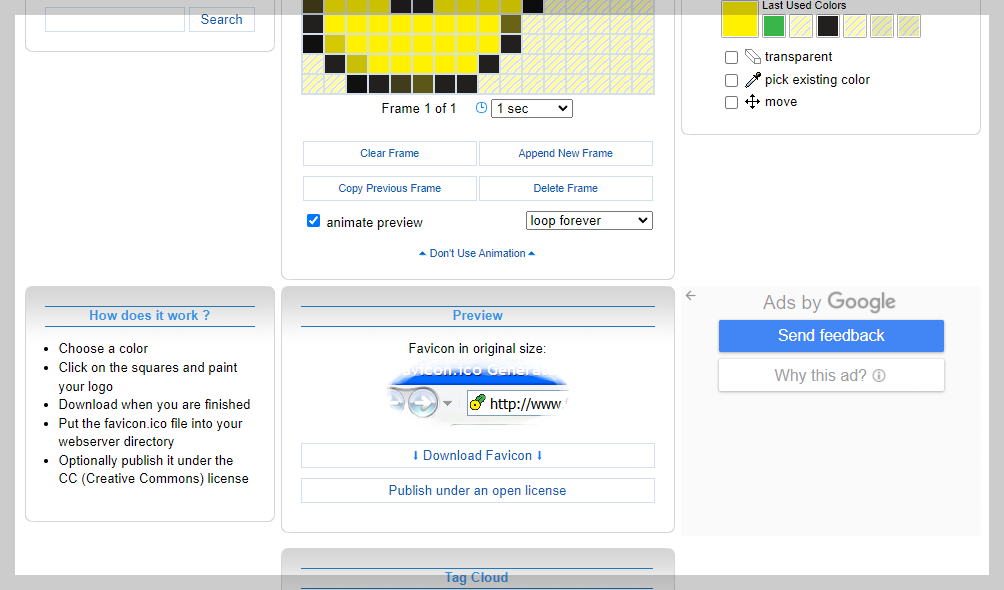Click 'Download when you are finished' text
The image size is (1004, 590).
click(154, 405)
